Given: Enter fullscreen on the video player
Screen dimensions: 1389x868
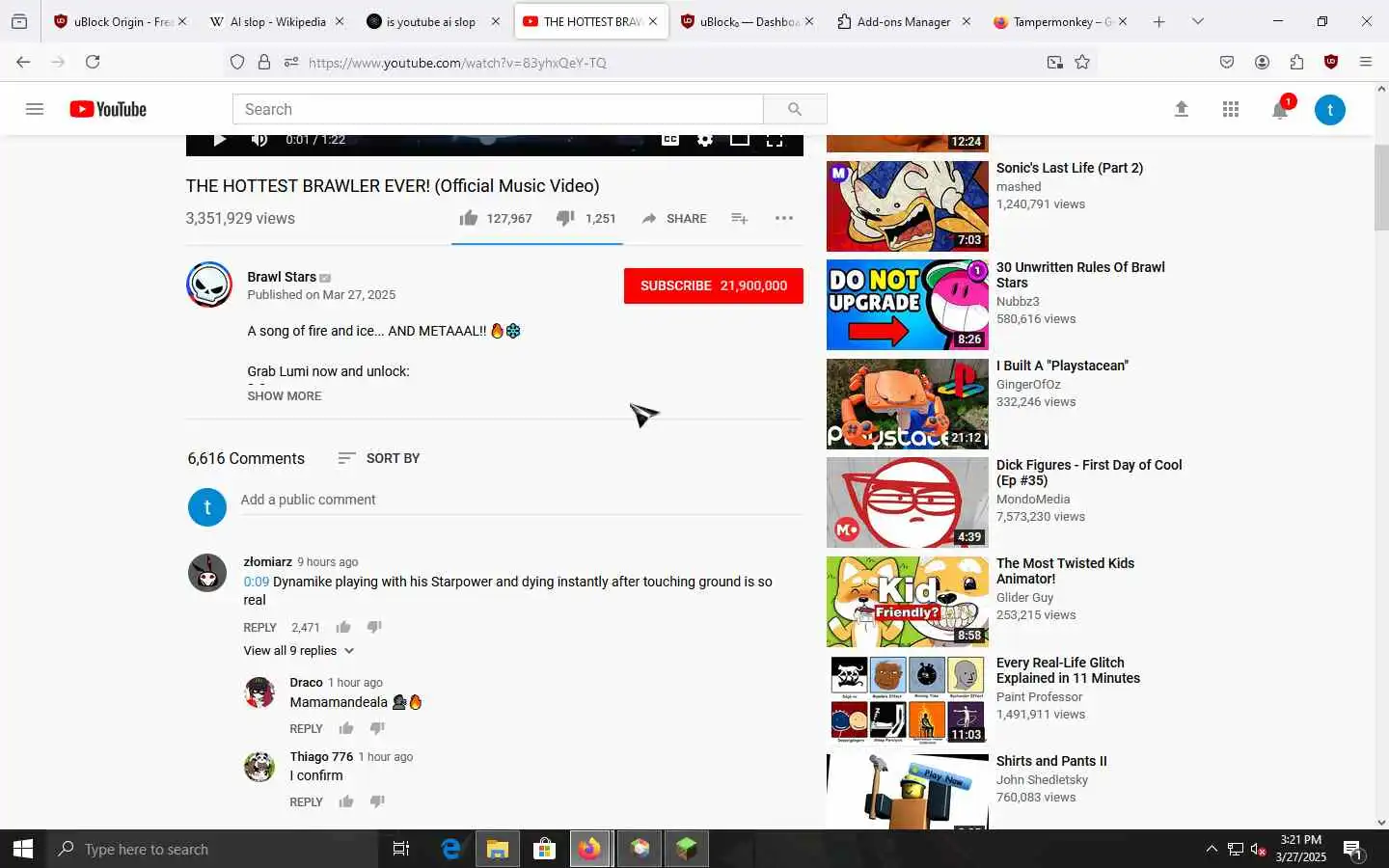Looking at the screenshot, I should (774, 140).
